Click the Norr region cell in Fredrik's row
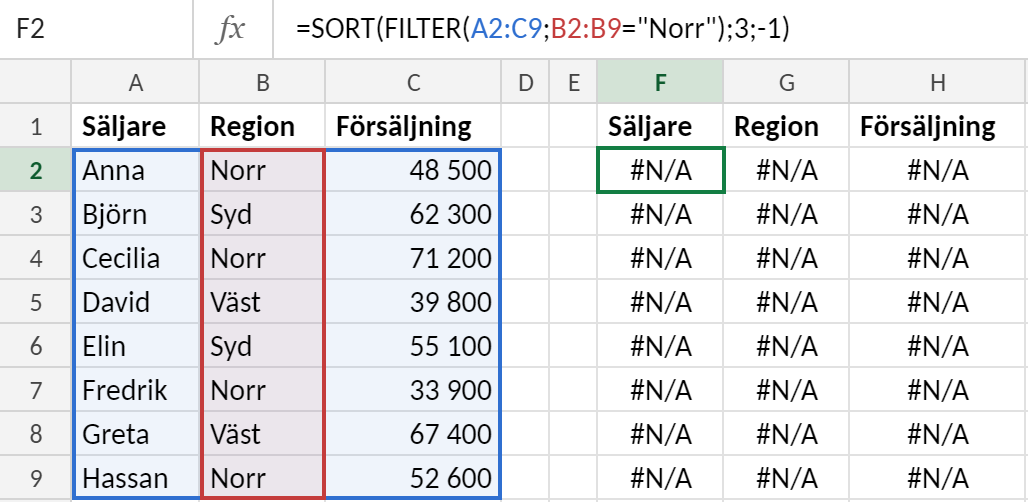Viewport: 1028px width, 502px height. [x=262, y=390]
